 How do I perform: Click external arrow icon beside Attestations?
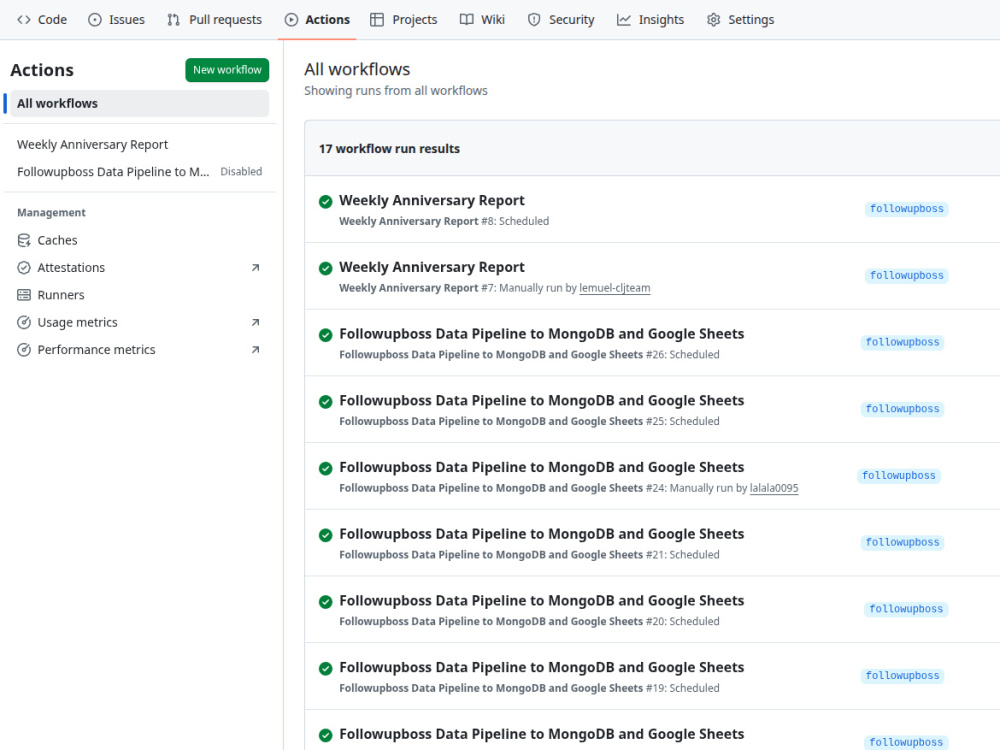click(255, 268)
